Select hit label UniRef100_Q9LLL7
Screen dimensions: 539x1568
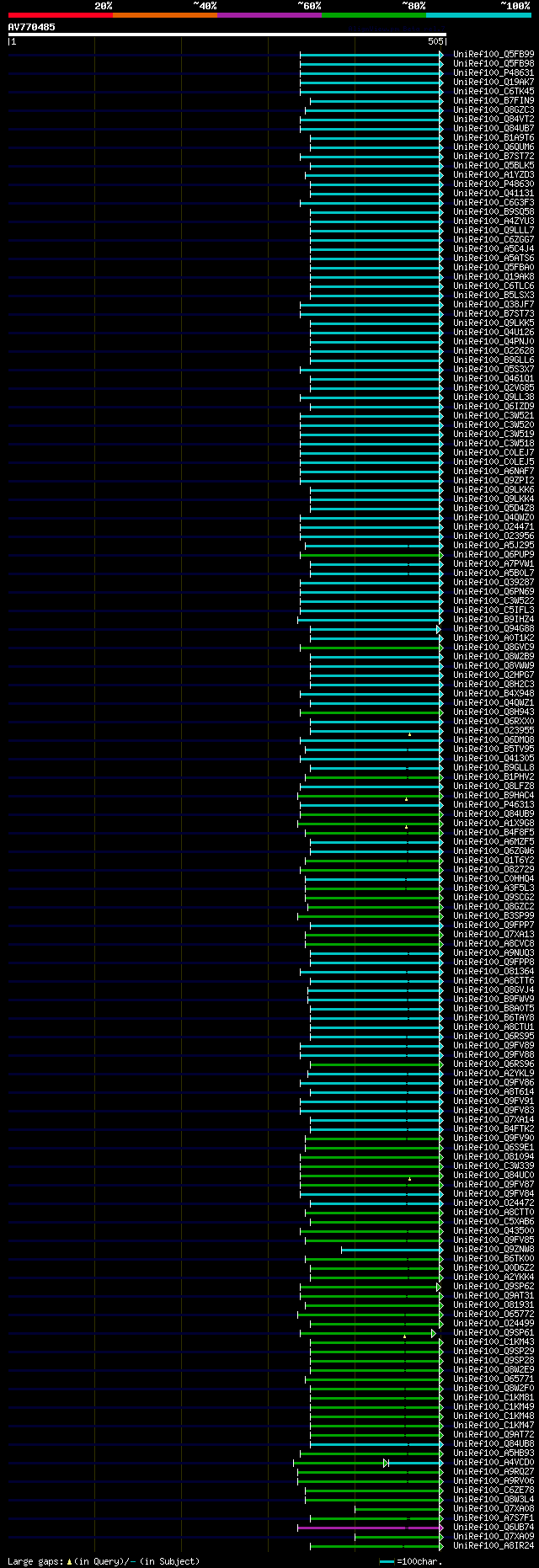[x=494, y=230]
